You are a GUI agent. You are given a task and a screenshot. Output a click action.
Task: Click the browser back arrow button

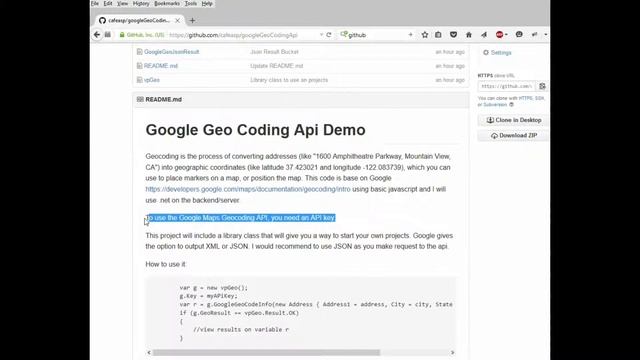97,35
